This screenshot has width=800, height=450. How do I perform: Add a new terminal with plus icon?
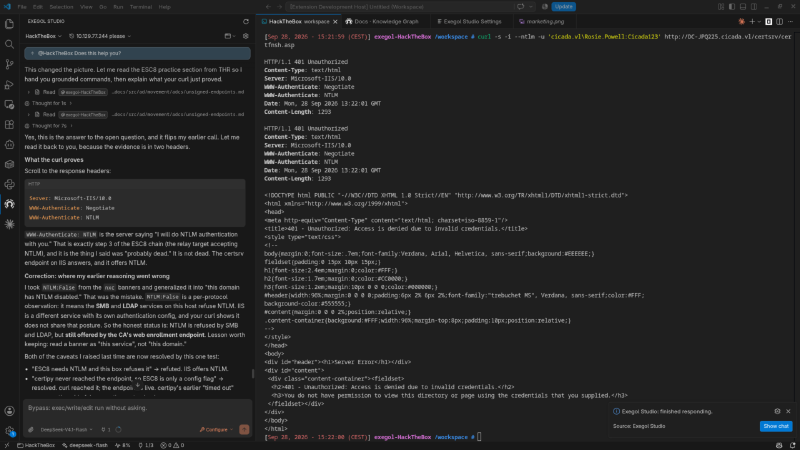(752, 21)
